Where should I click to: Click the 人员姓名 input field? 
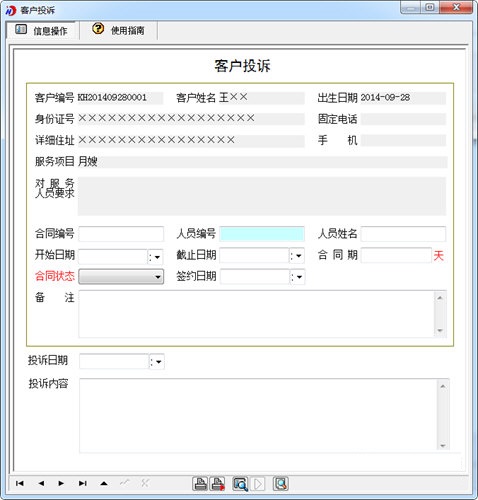[403, 234]
